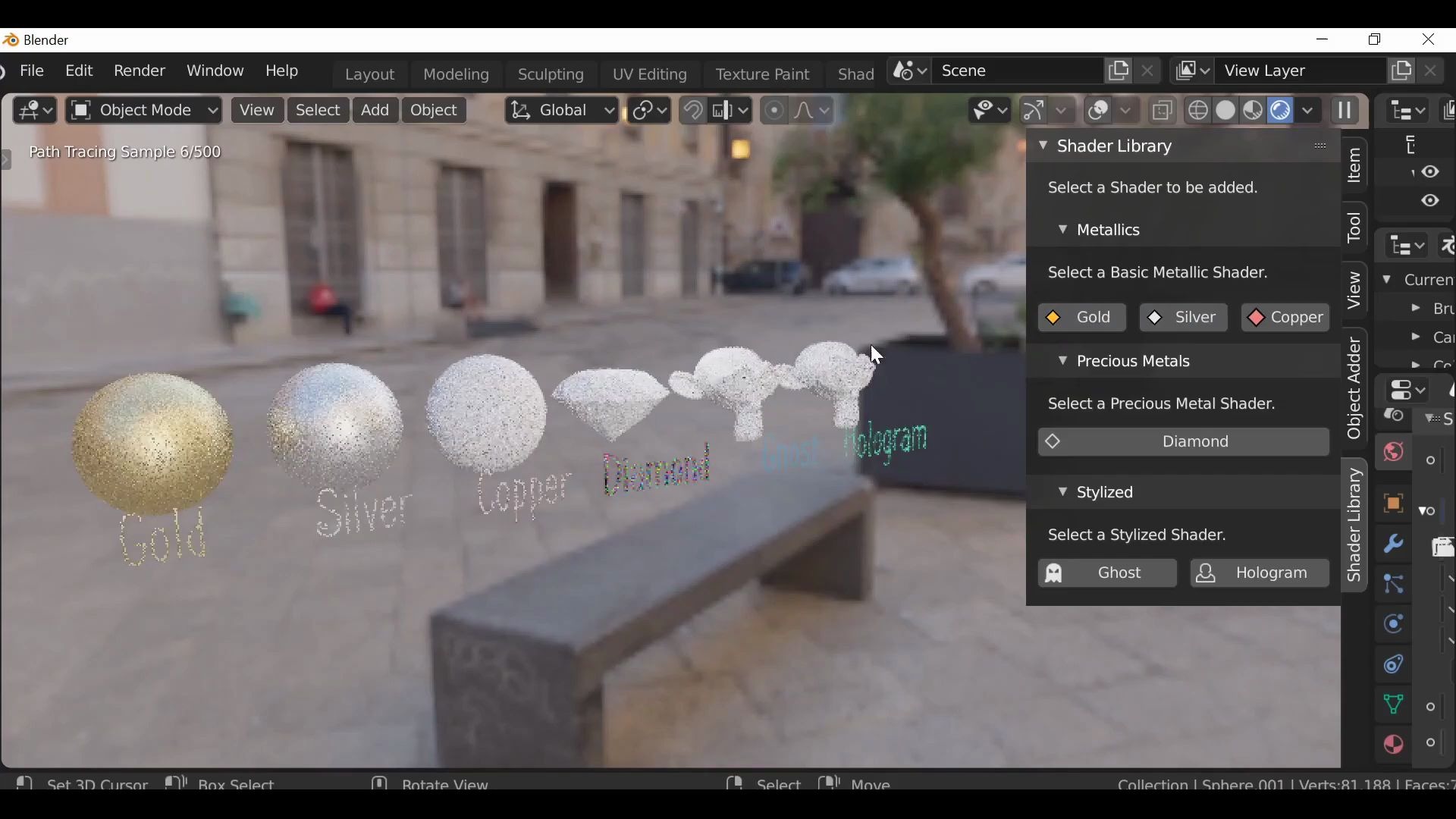This screenshot has width=1456, height=819.
Task: Open the Physics properties tab
Action: pyautogui.click(x=1394, y=626)
